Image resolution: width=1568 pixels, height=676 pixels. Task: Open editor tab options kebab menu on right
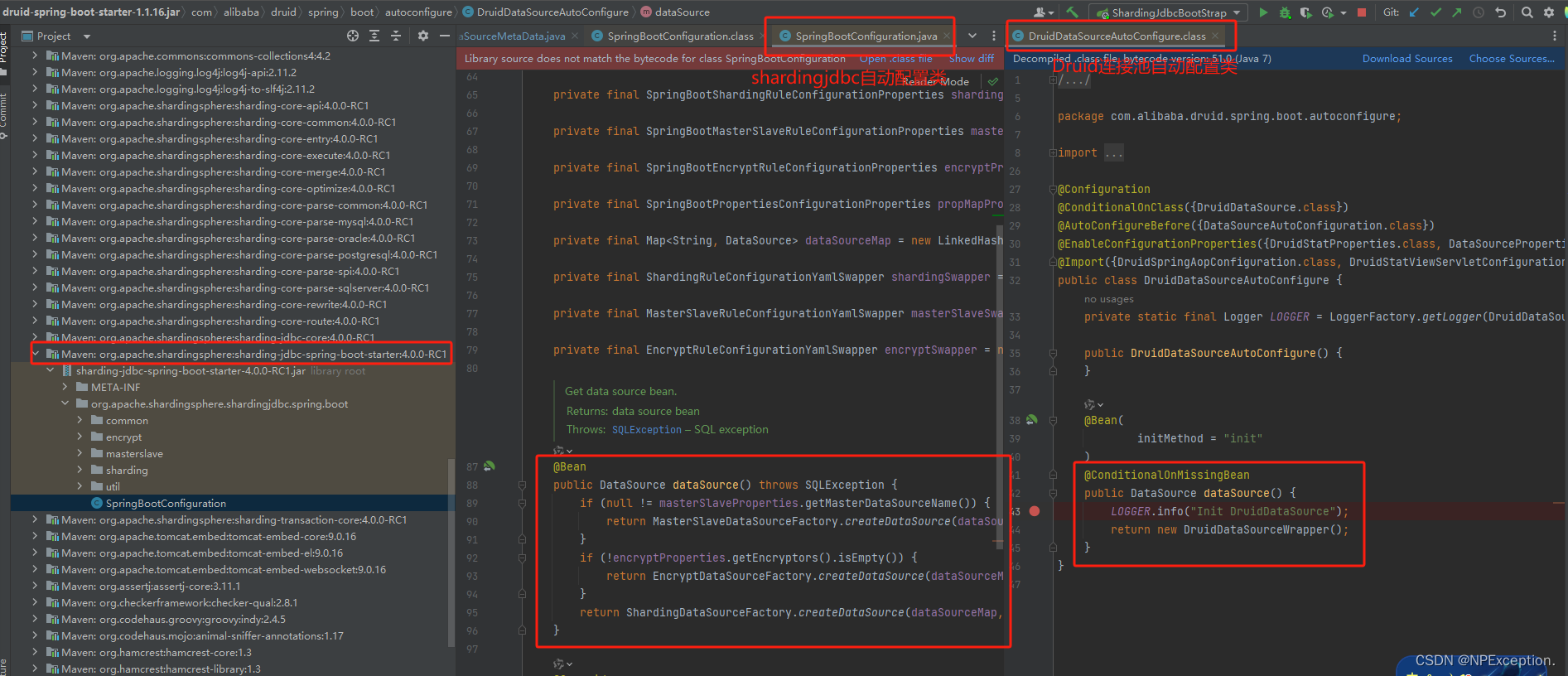tap(1554, 36)
